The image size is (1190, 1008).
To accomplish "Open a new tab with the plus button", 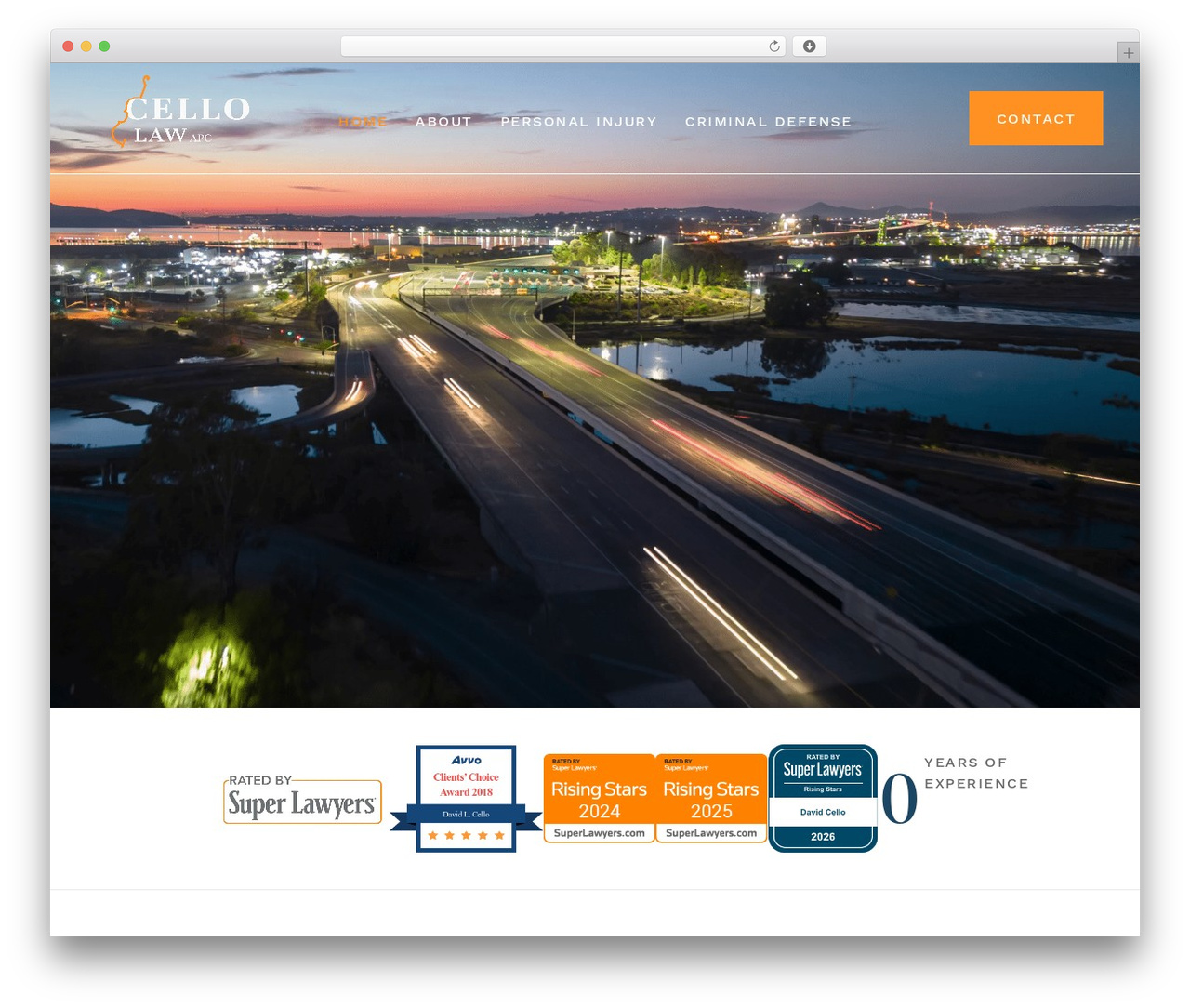I will pos(1128,53).
